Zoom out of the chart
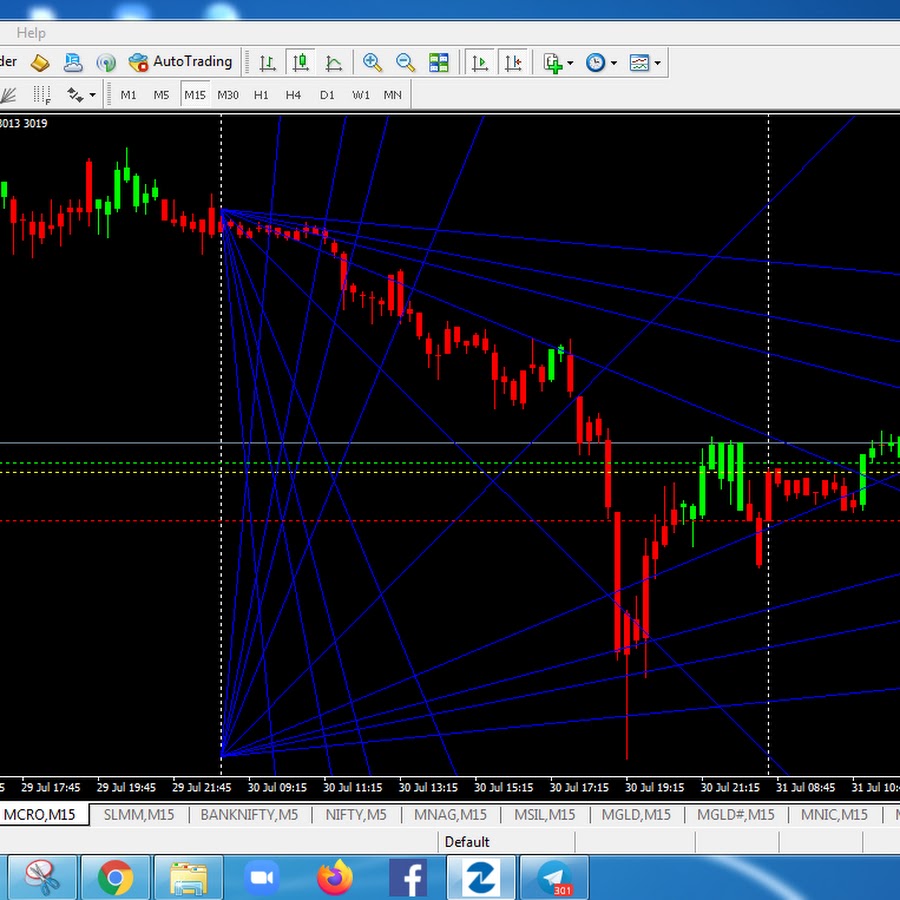The height and width of the screenshot is (900, 900). point(405,62)
